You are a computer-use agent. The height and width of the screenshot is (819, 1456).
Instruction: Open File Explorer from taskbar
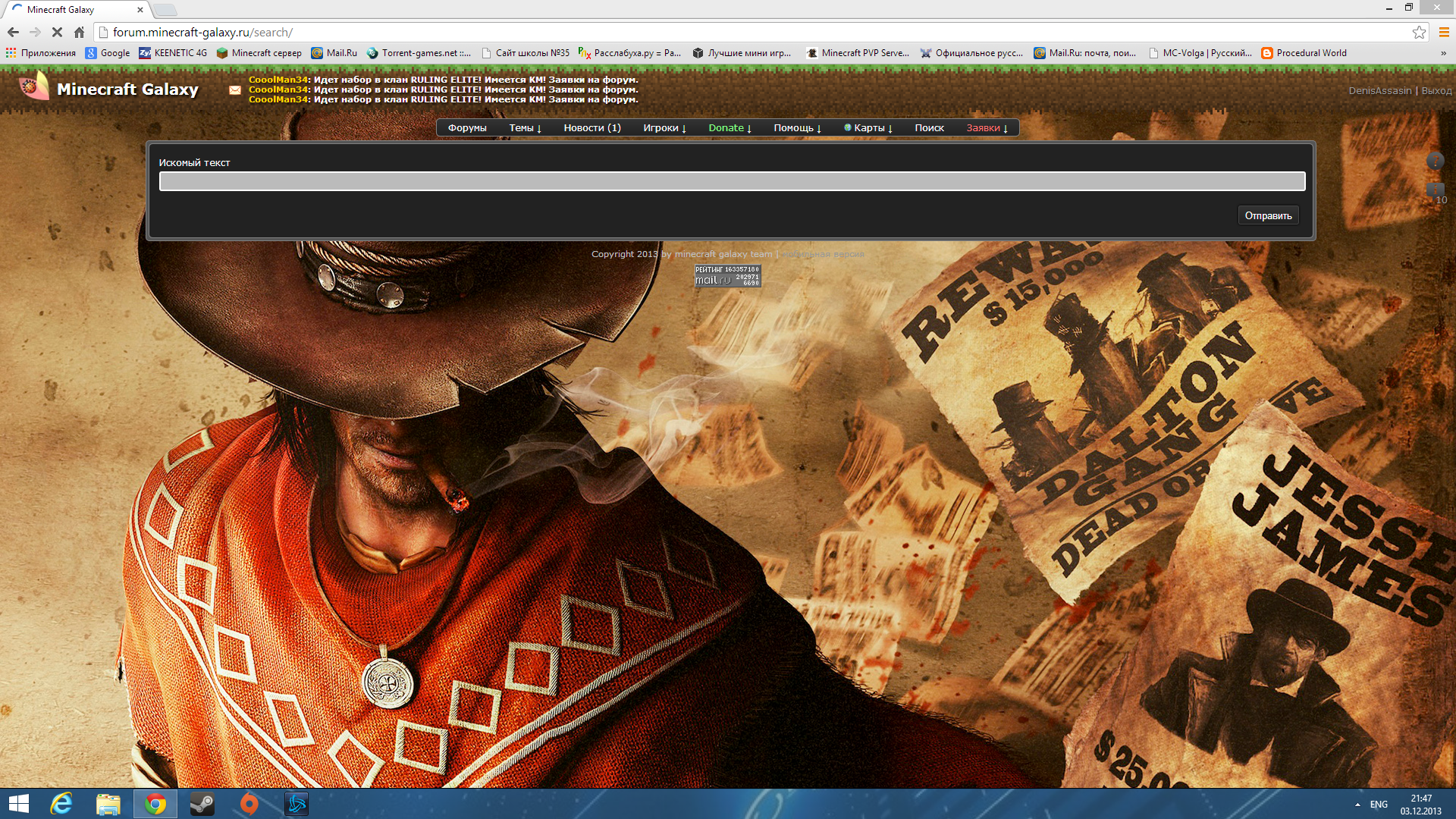108,804
